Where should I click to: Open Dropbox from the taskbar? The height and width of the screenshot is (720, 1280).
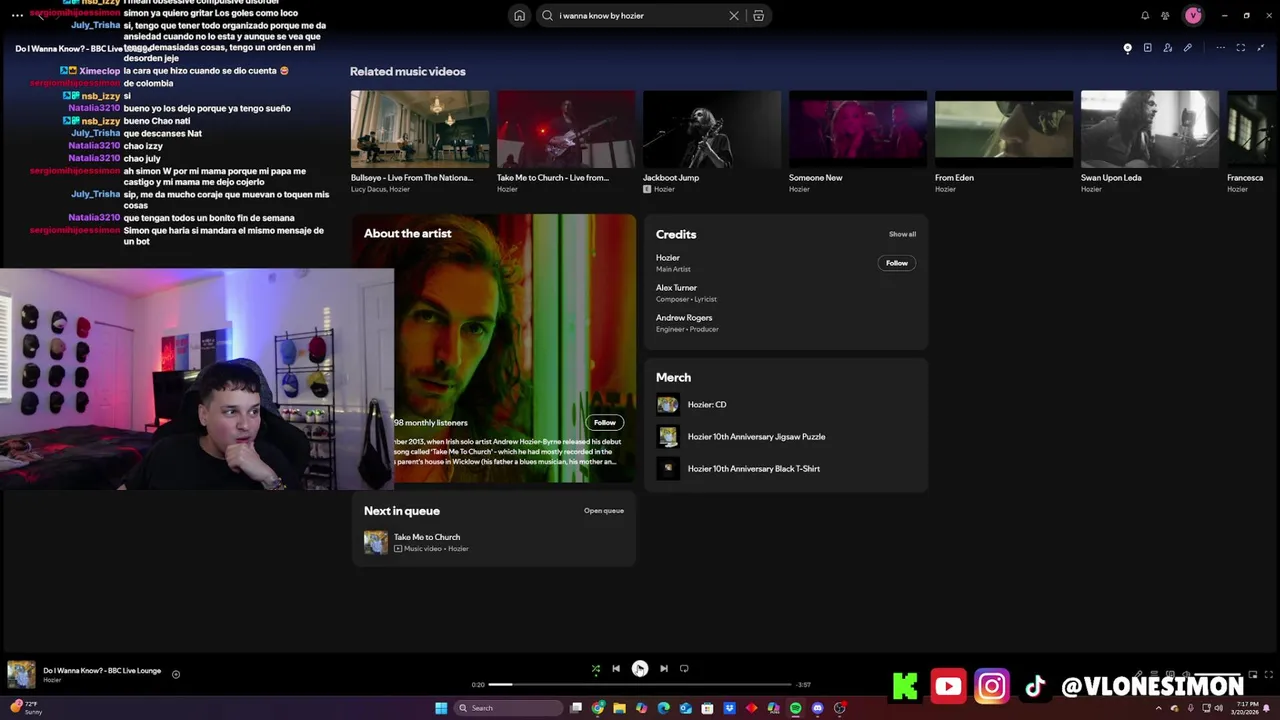pos(730,708)
